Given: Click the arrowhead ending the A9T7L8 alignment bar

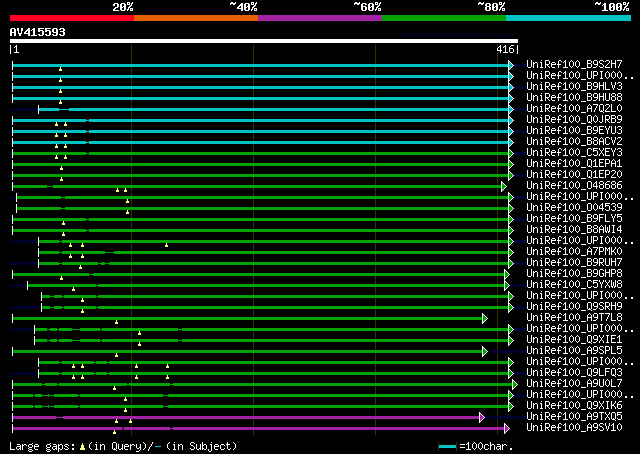Looking at the screenshot, I should point(484,318).
